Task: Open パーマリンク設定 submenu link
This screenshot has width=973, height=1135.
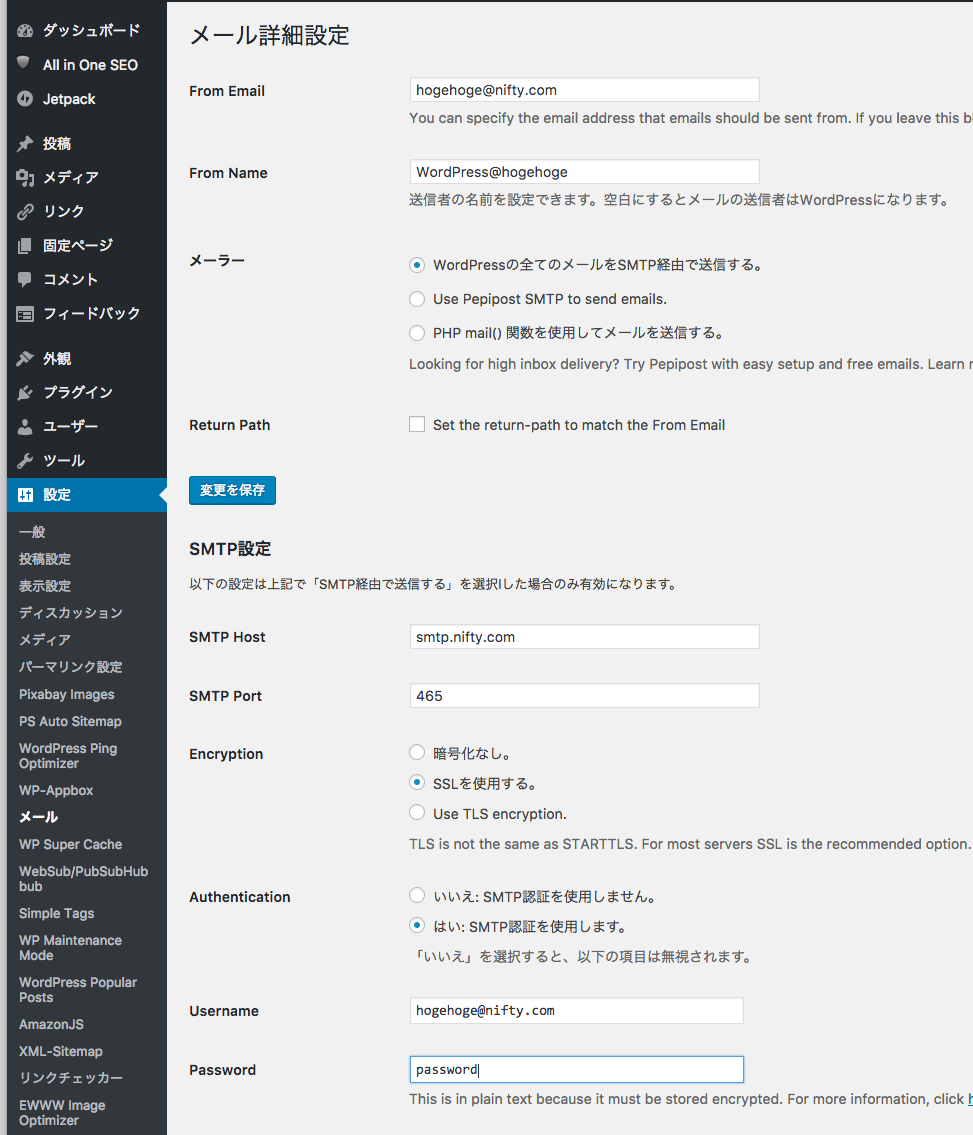Action: 71,667
